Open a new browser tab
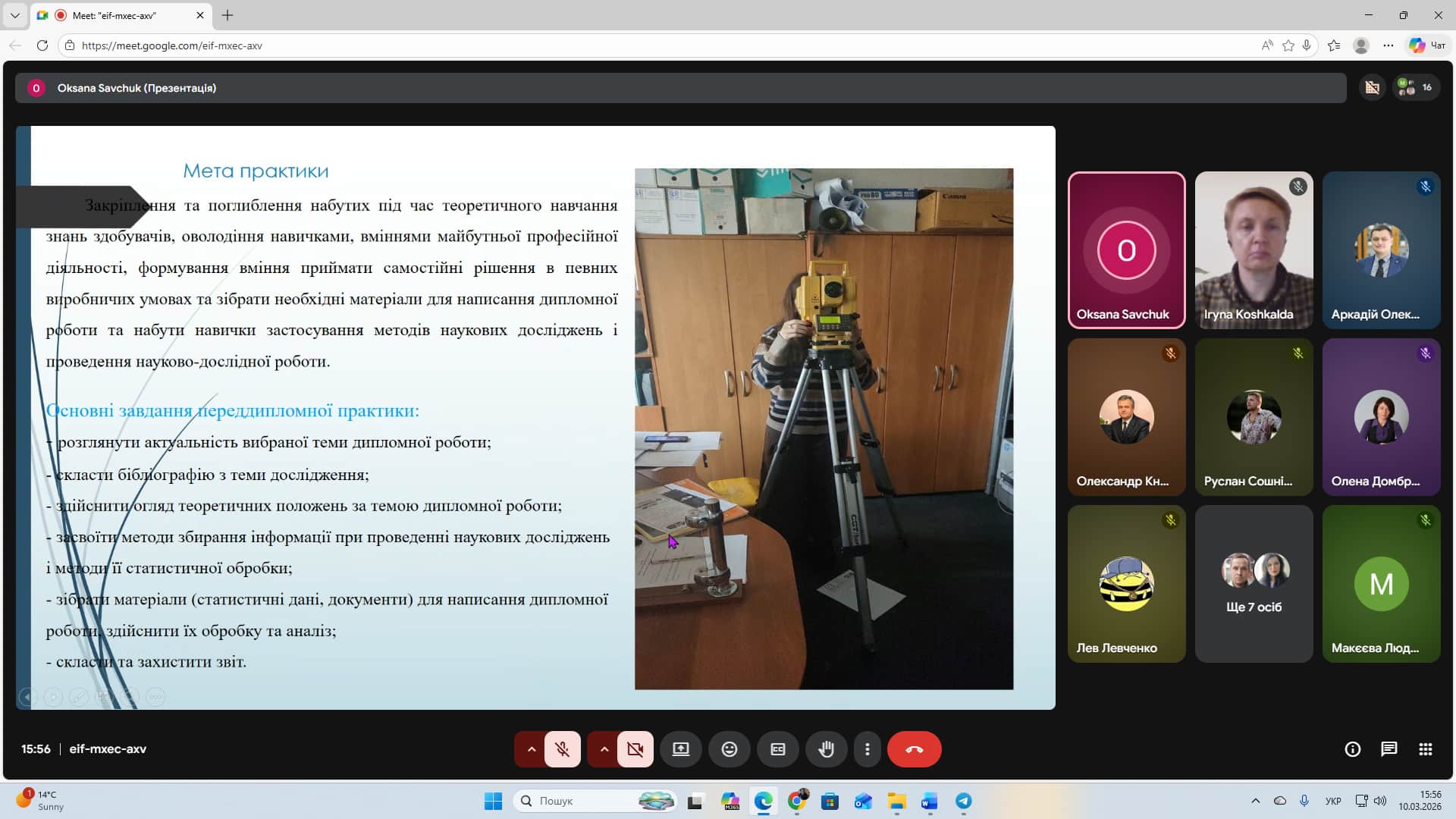Image resolution: width=1456 pixels, height=819 pixels. (x=227, y=15)
